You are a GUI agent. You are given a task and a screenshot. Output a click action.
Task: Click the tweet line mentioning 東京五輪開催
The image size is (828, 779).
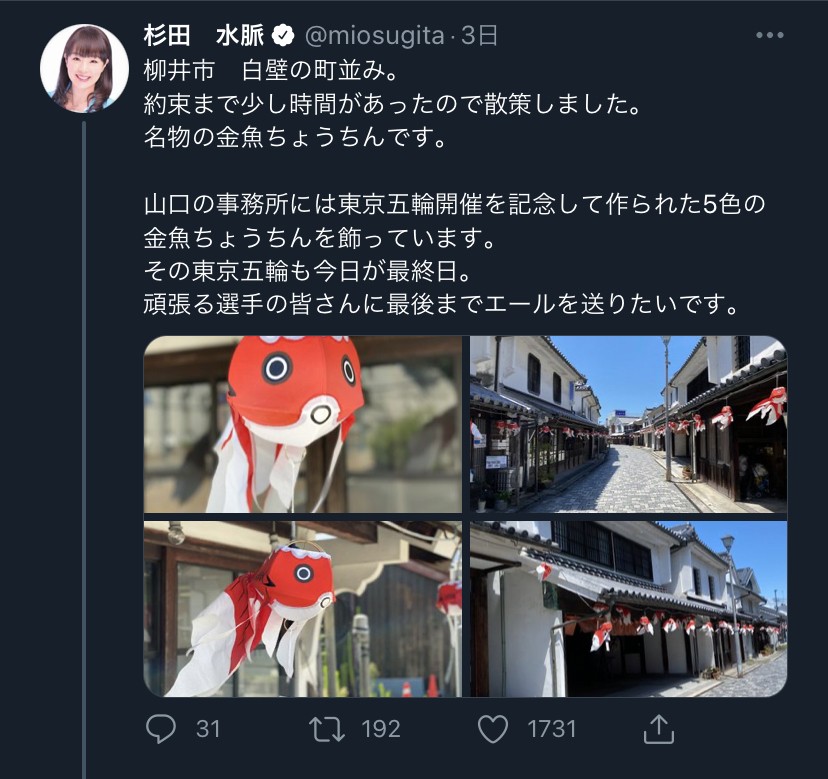point(454,204)
